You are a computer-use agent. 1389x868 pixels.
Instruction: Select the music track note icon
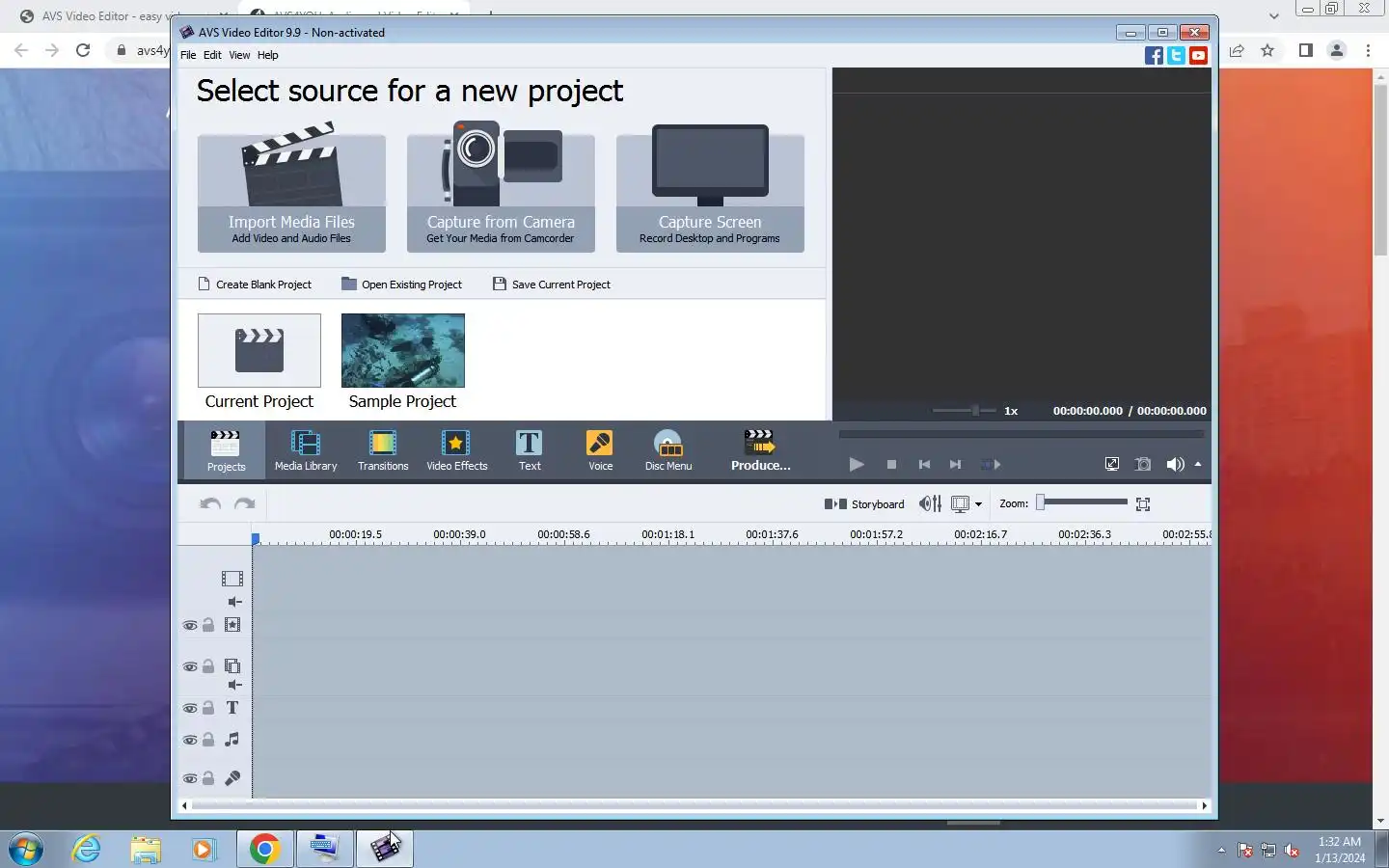coord(232,739)
